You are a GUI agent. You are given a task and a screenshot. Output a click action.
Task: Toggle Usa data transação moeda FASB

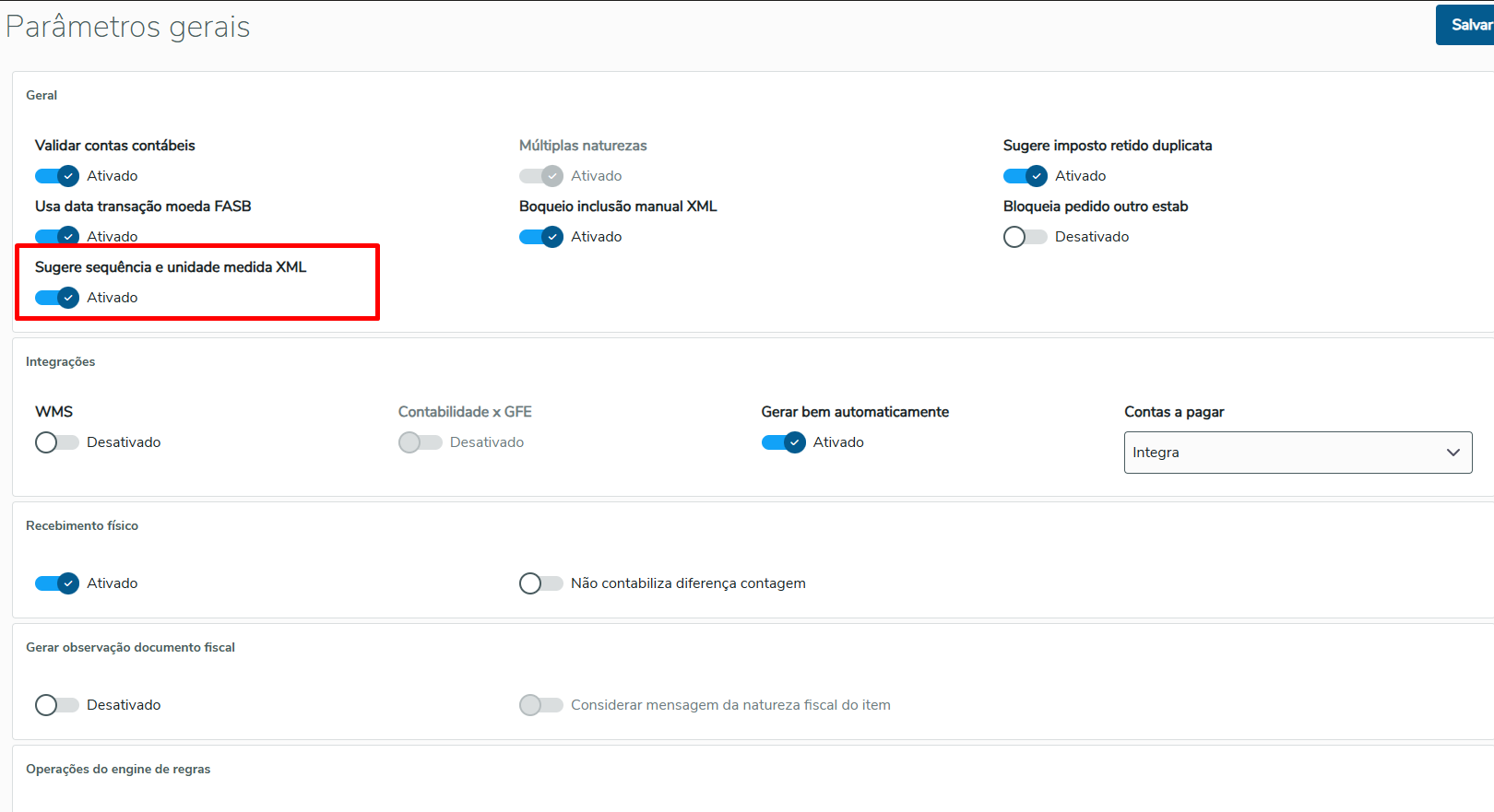57,236
